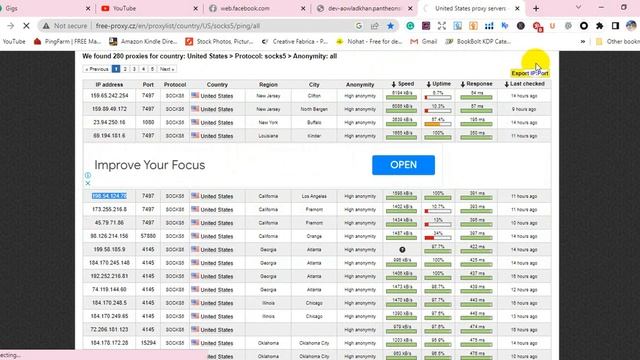Open the dark round extension icon
Image resolution: width=640 pixels, height=360 pixels.
click(521, 26)
